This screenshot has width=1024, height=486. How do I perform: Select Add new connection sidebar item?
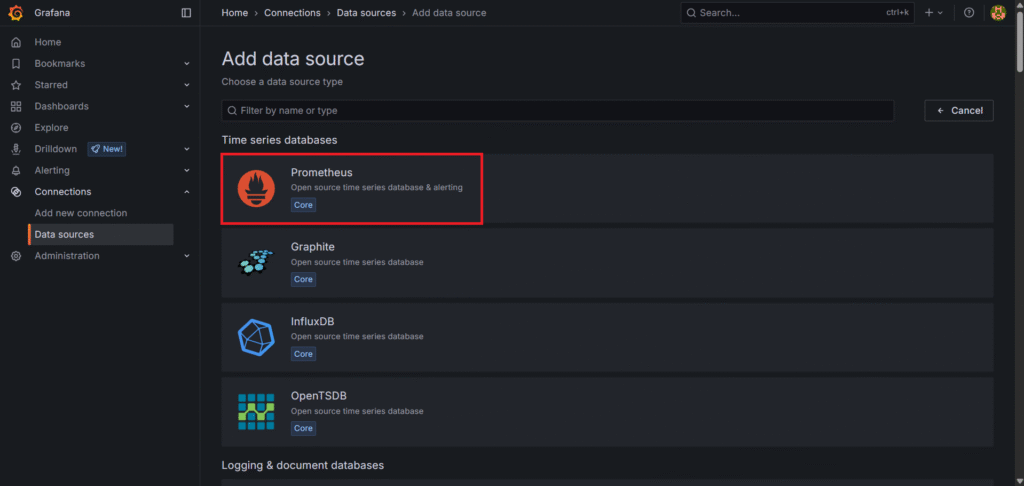point(81,213)
